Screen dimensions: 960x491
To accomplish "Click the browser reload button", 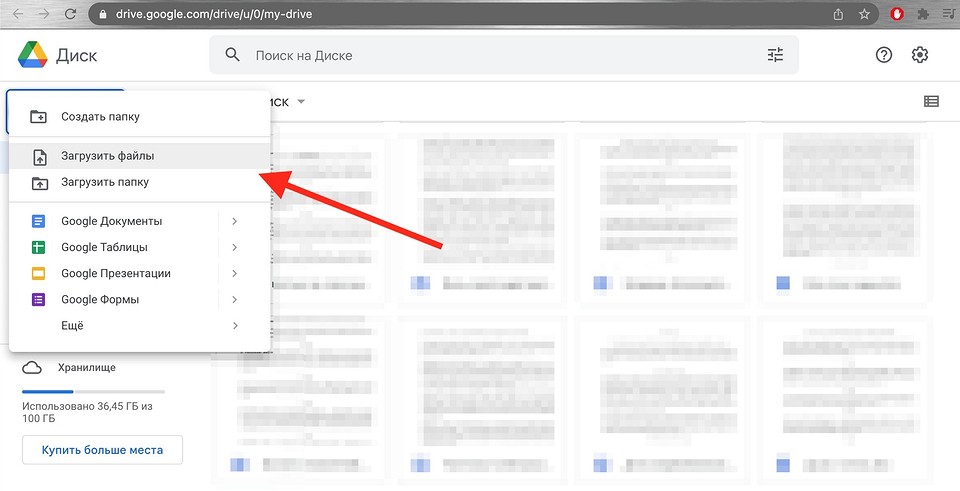I will tap(68, 14).
